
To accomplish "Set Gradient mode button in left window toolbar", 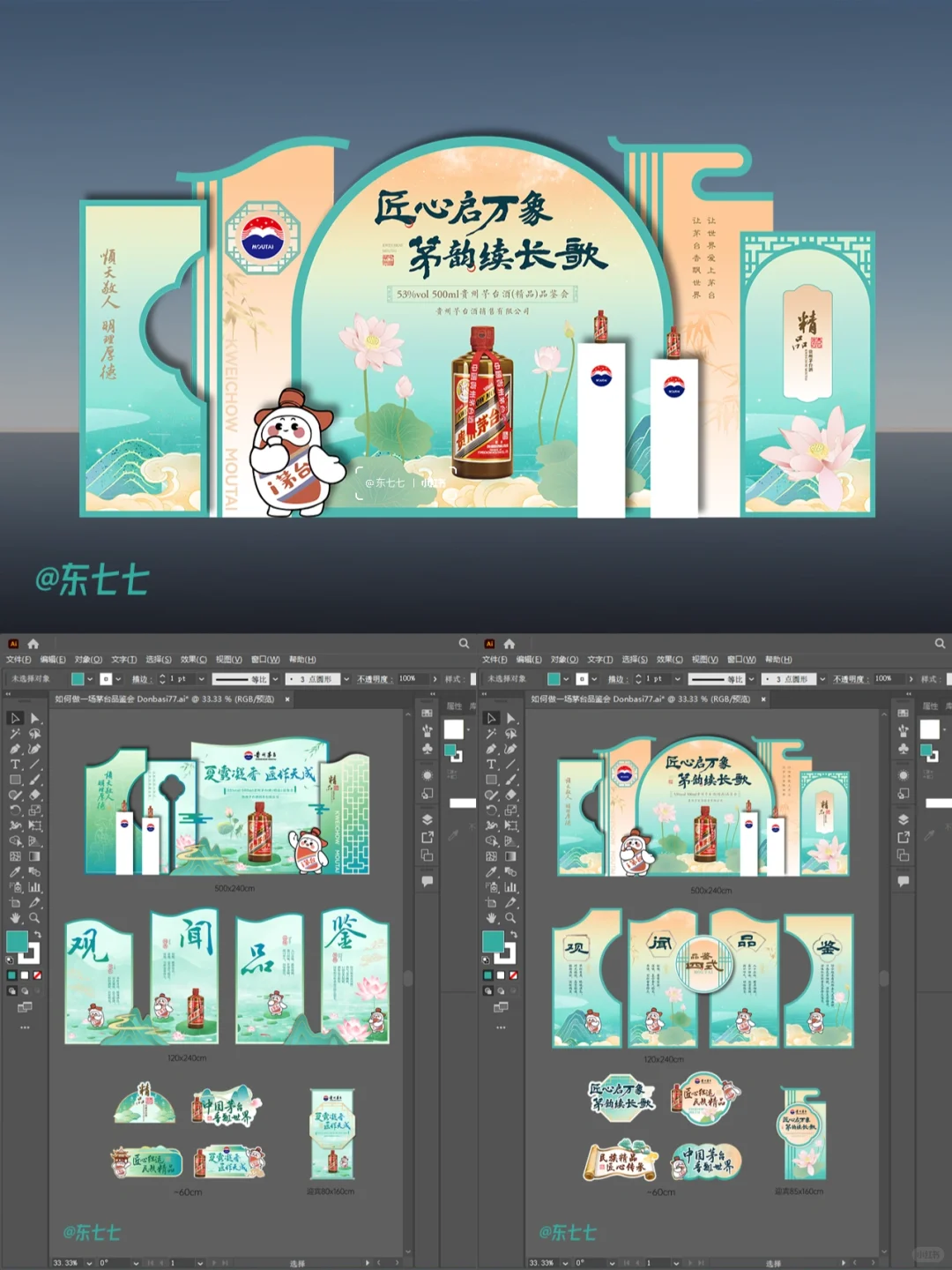I will pos(25,975).
